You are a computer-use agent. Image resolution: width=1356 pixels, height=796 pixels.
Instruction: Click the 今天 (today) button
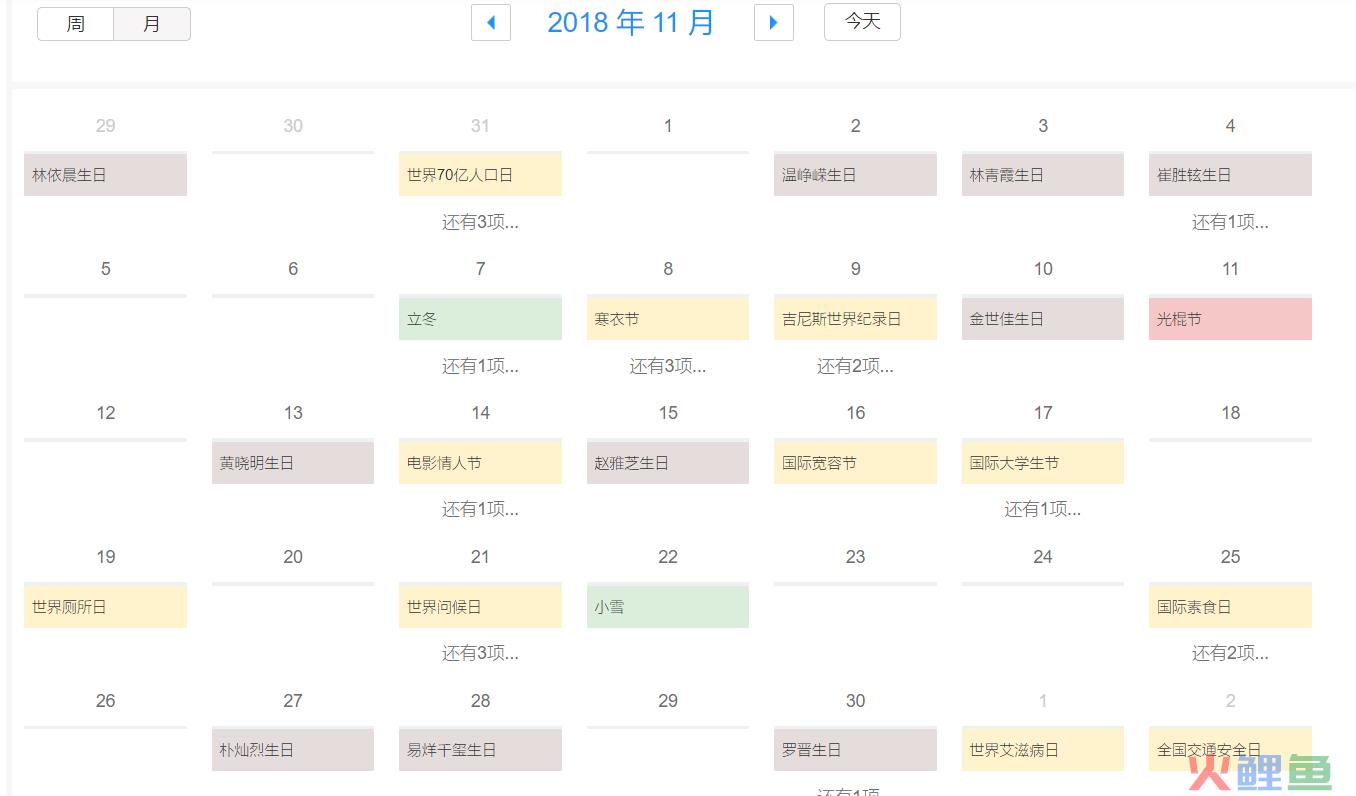(862, 21)
